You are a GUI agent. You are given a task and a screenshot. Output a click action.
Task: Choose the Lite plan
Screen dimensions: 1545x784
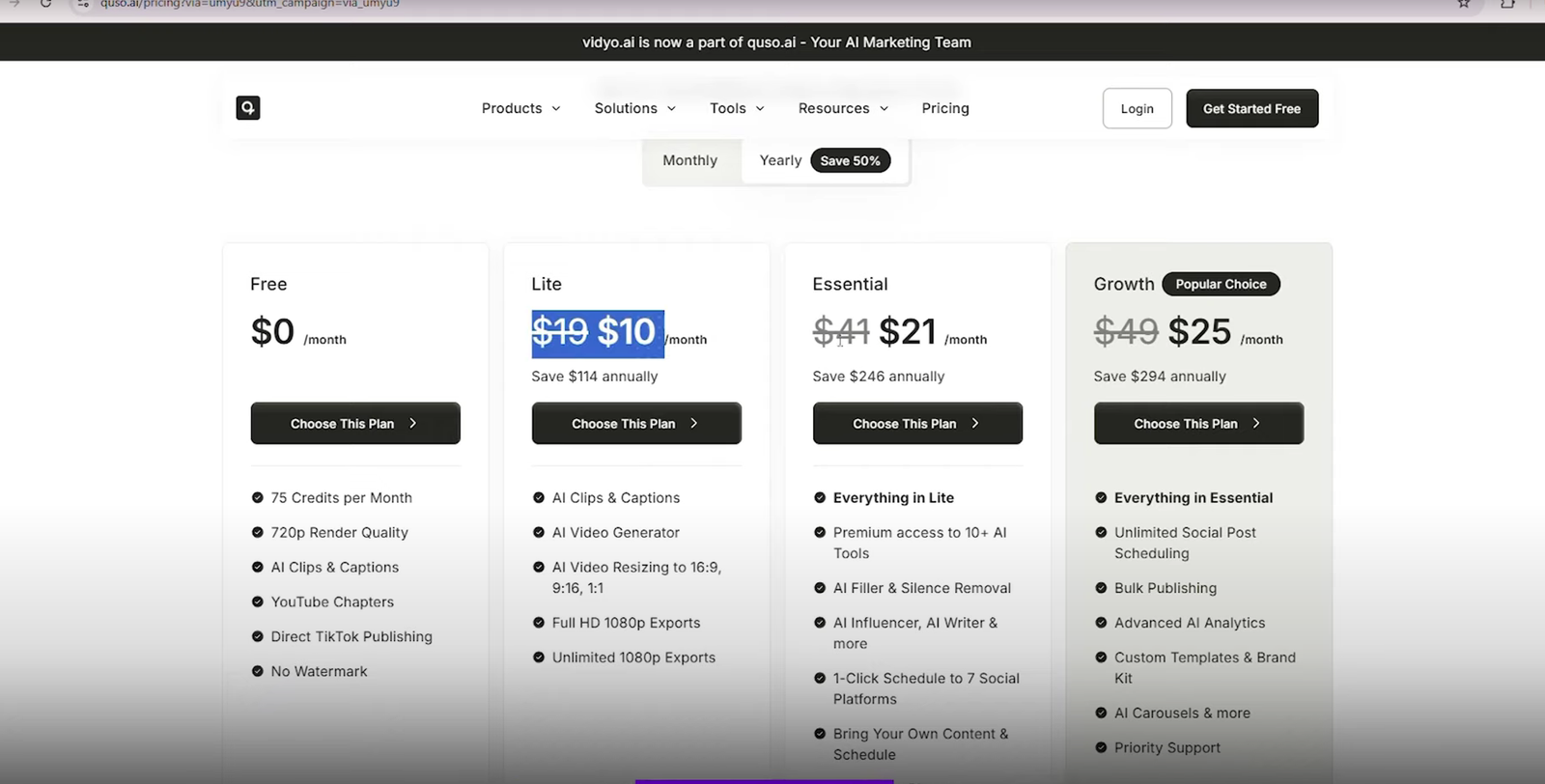[x=636, y=423]
